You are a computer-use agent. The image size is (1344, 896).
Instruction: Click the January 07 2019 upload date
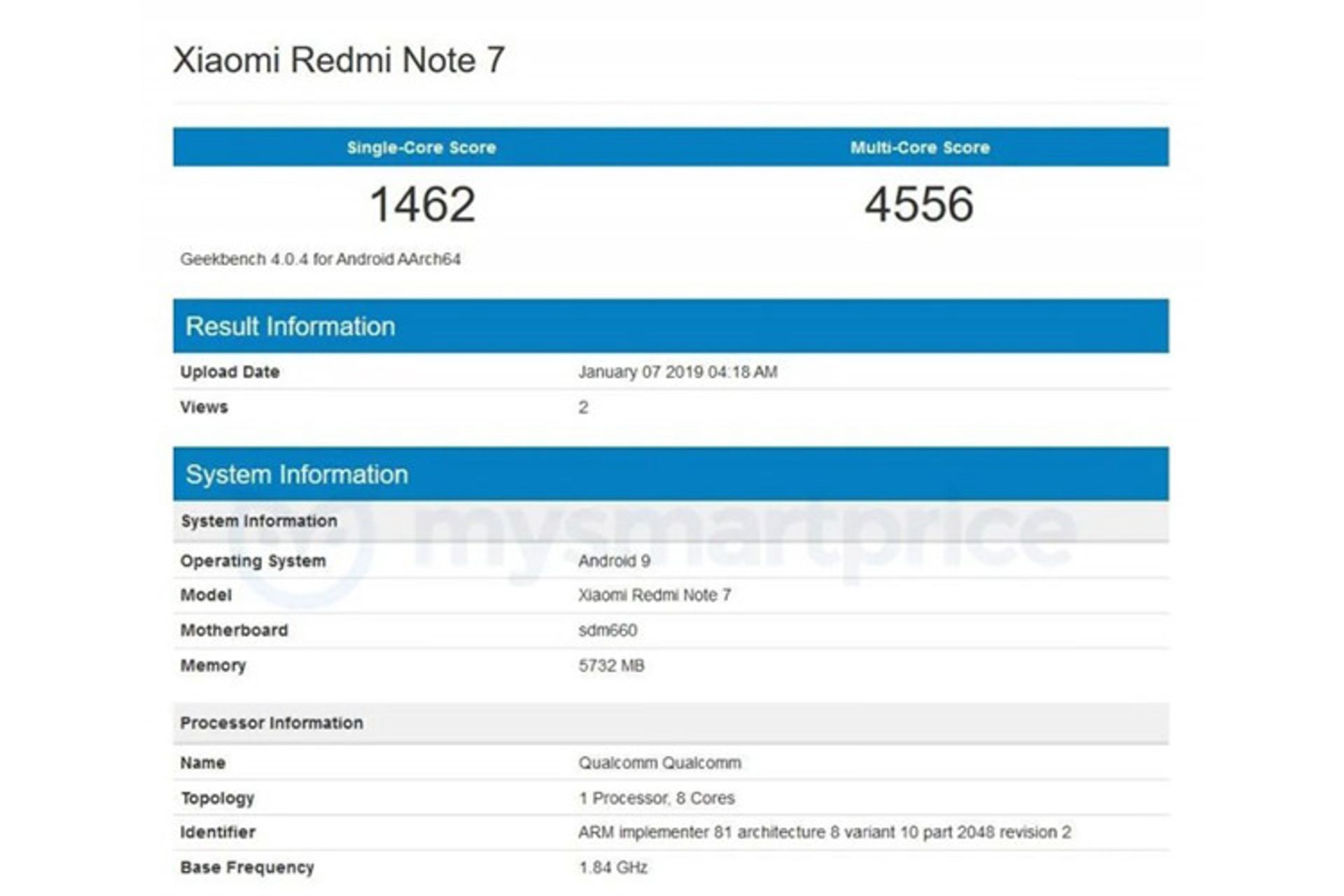tap(678, 372)
